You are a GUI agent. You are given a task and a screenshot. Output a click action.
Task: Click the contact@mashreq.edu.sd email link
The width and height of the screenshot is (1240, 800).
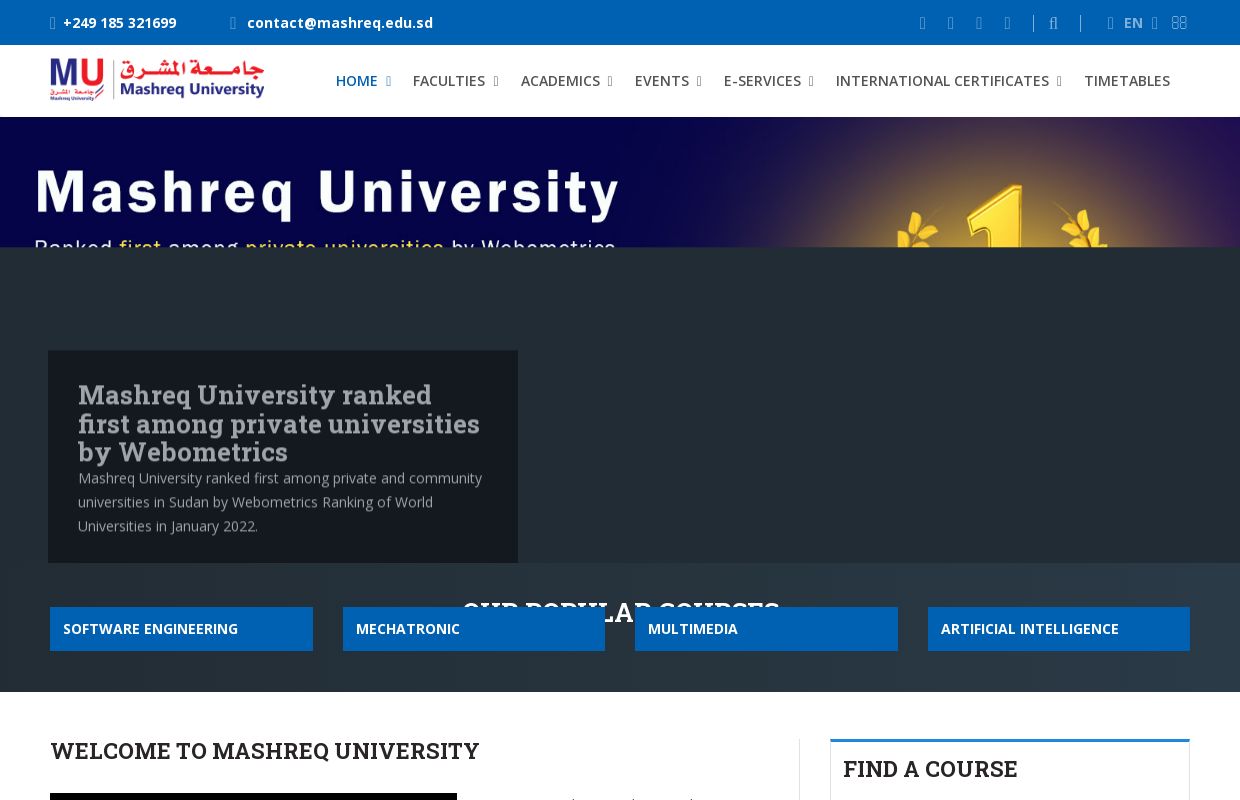point(340,23)
